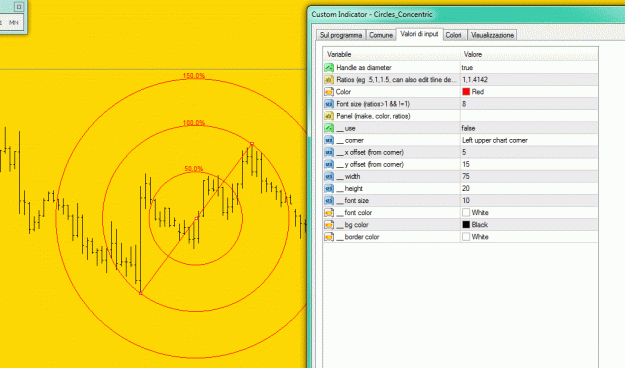Edit the Ratios value 1,1.4142
The image size is (625, 368).
tap(529, 80)
